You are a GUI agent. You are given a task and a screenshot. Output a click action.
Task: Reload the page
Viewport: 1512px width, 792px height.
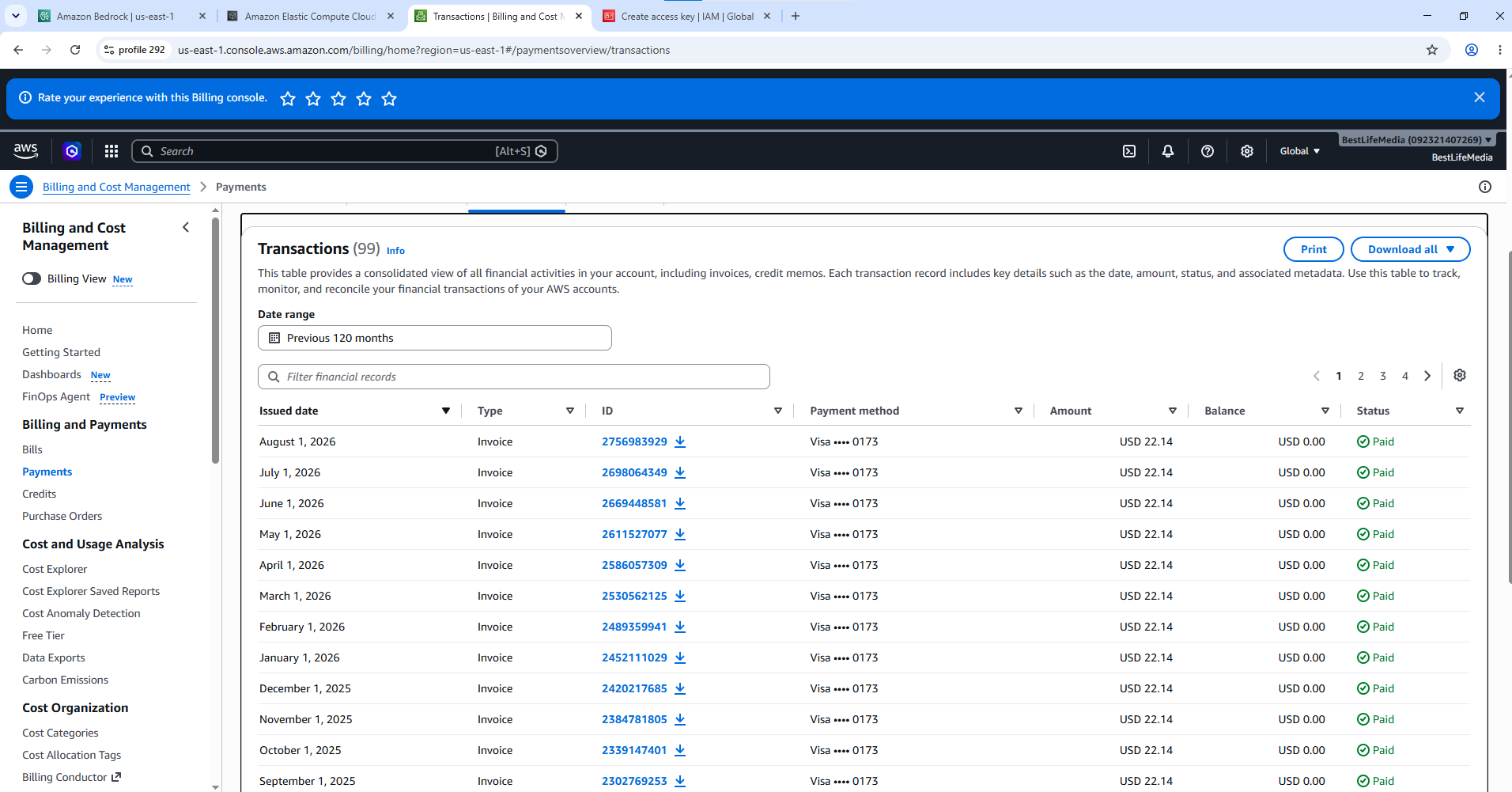pos(75,50)
